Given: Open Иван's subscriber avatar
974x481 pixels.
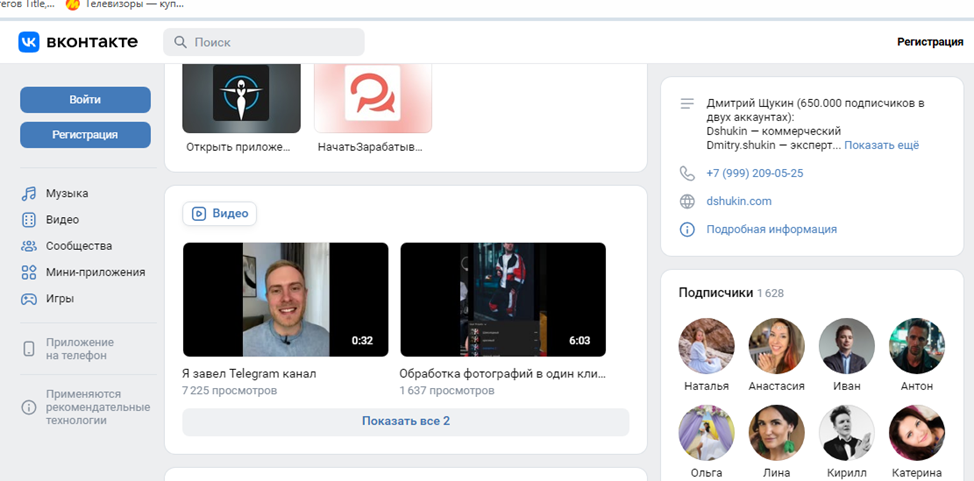Looking at the screenshot, I should point(847,346).
